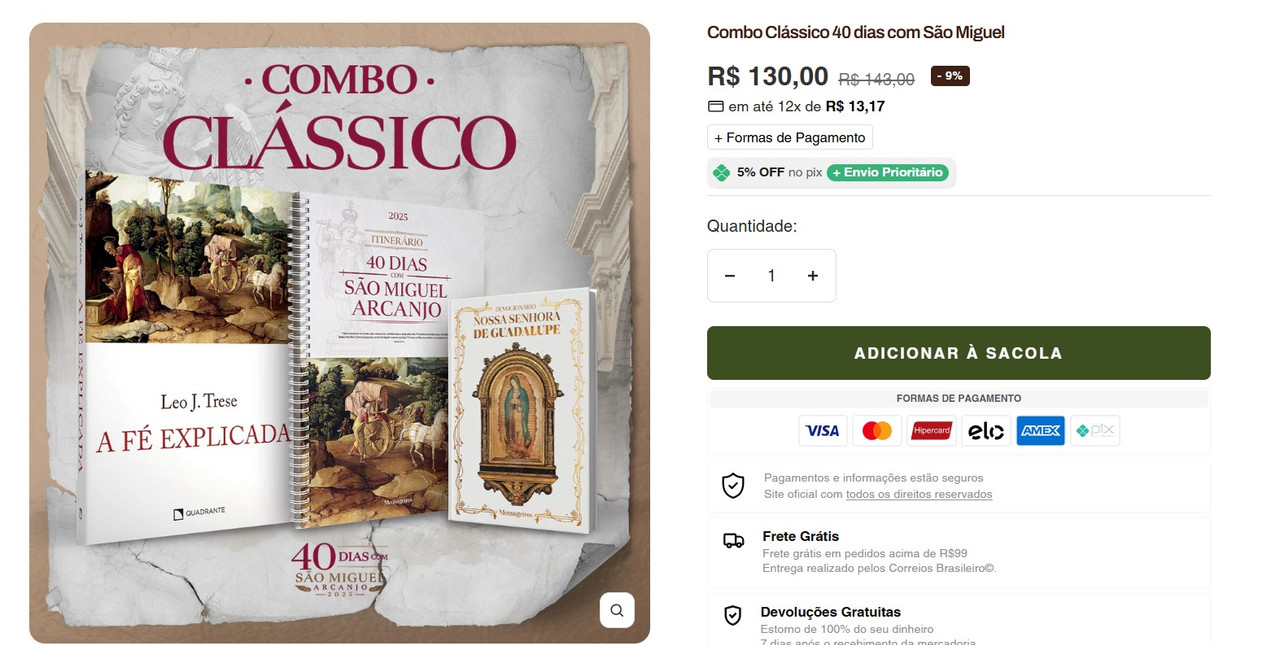Click the + Envio Prioritário green badge

tap(888, 173)
